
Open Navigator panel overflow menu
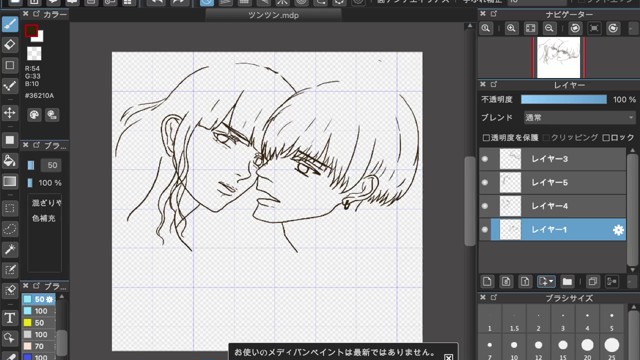[x=632, y=28]
